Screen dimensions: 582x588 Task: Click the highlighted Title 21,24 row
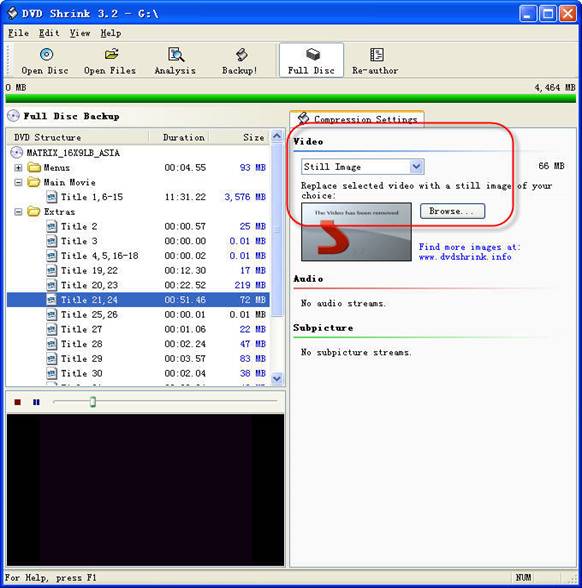[138, 300]
